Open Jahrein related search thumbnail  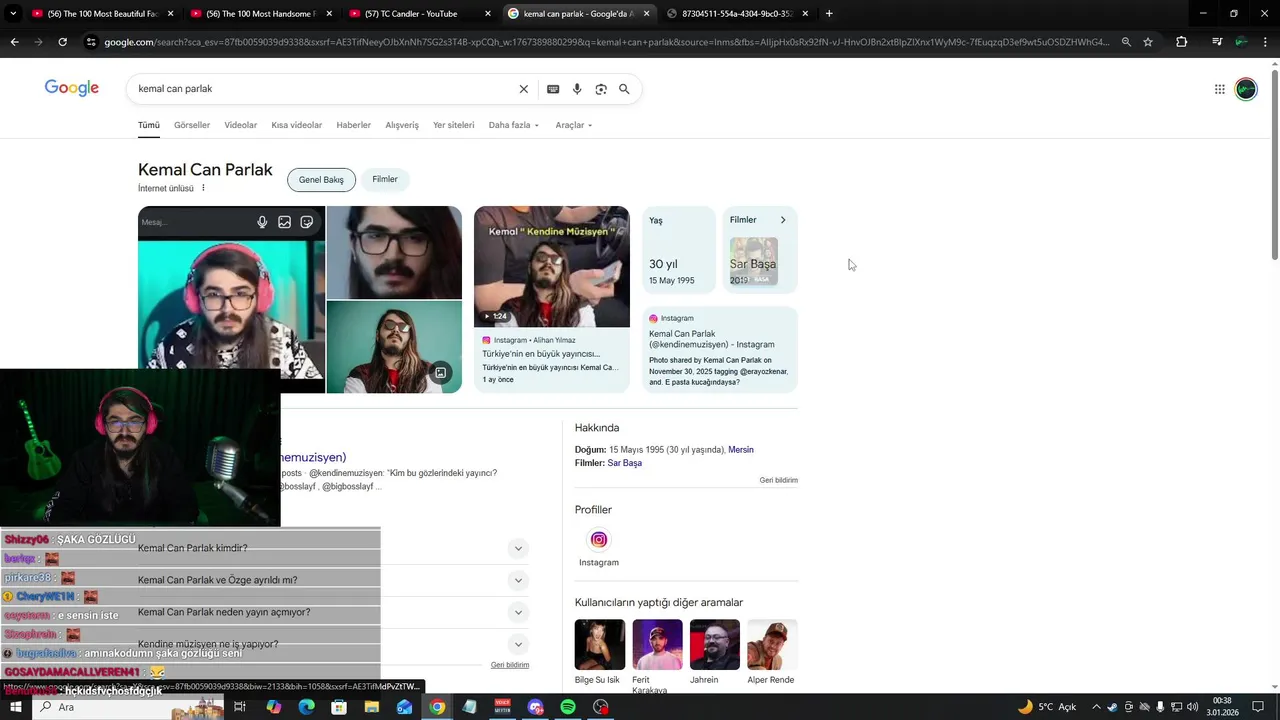tap(715, 644)
